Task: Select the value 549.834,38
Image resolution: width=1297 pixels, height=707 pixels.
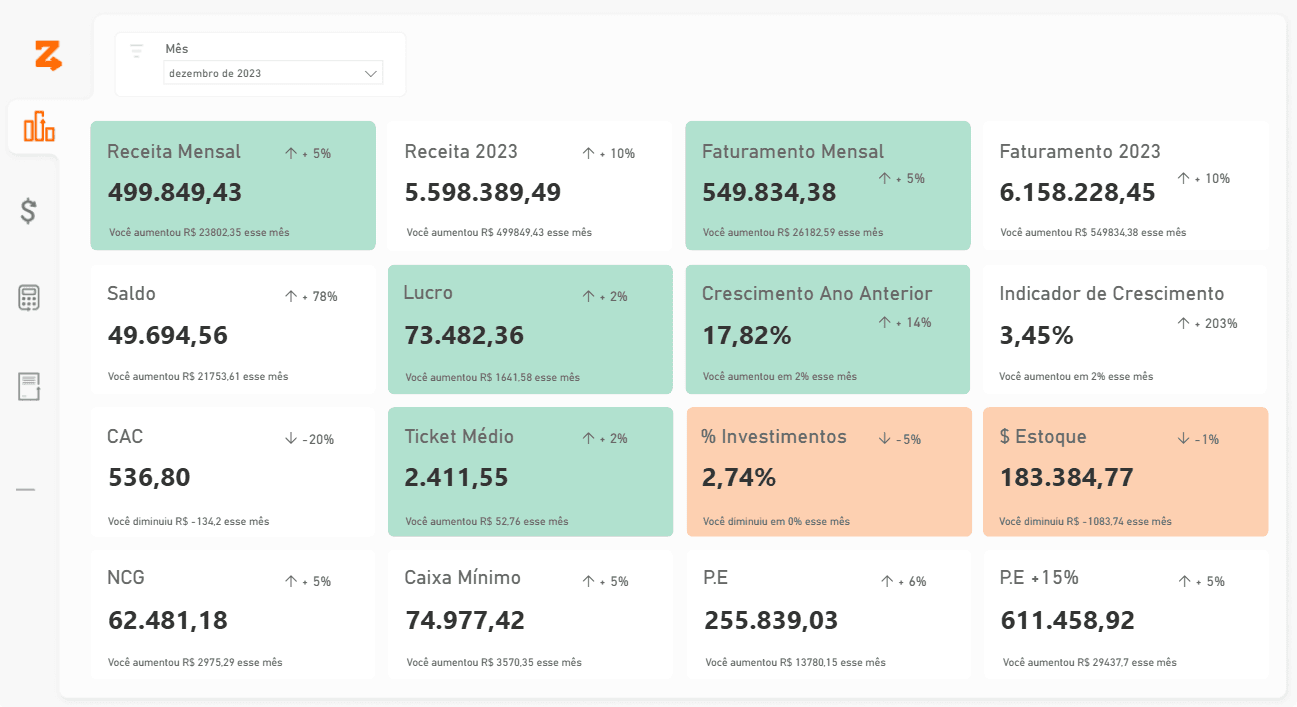Action: click(x=770, y=192)
